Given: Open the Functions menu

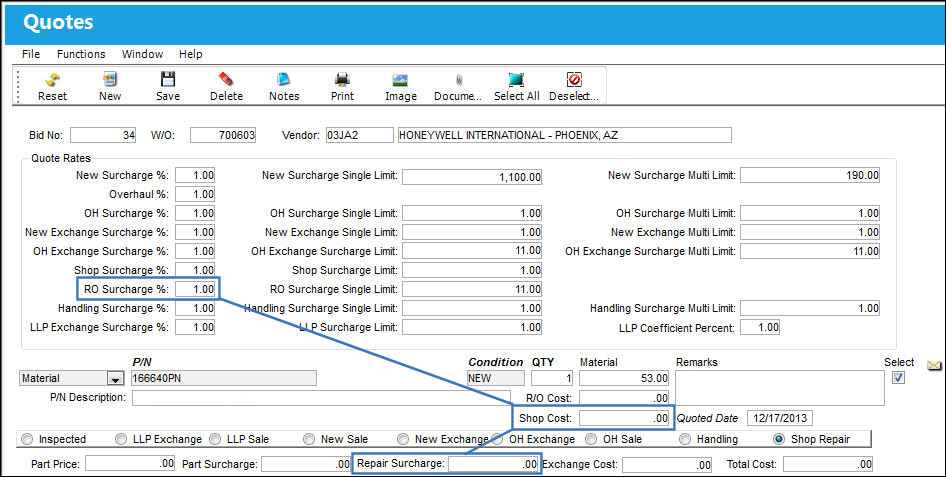Looking at the screenshot, I should 81,54.
